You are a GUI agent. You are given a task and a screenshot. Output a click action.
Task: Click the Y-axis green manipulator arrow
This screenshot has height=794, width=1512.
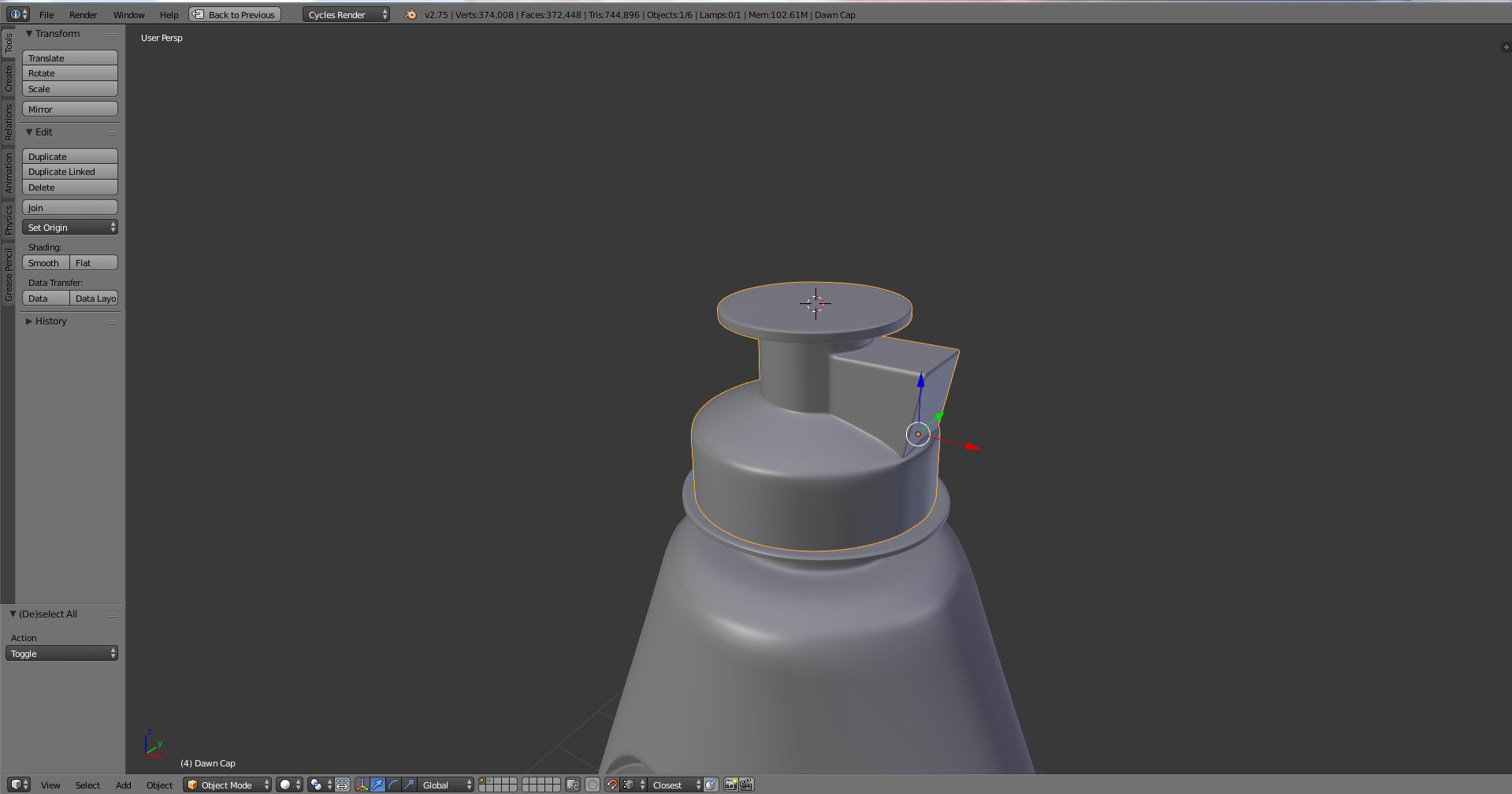(x=938, y=415)
